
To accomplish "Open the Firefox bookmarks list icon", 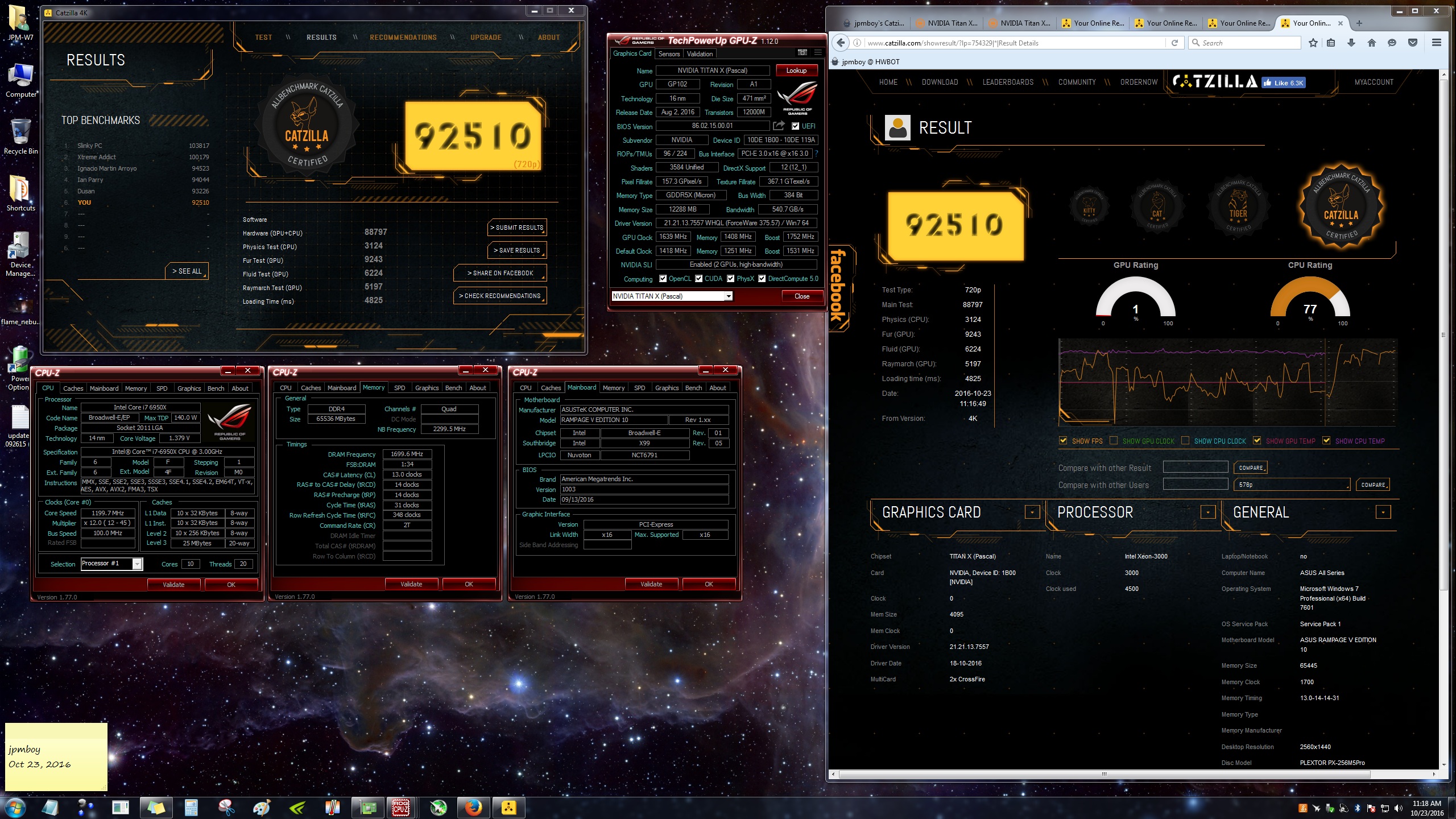I will 1331,43.
